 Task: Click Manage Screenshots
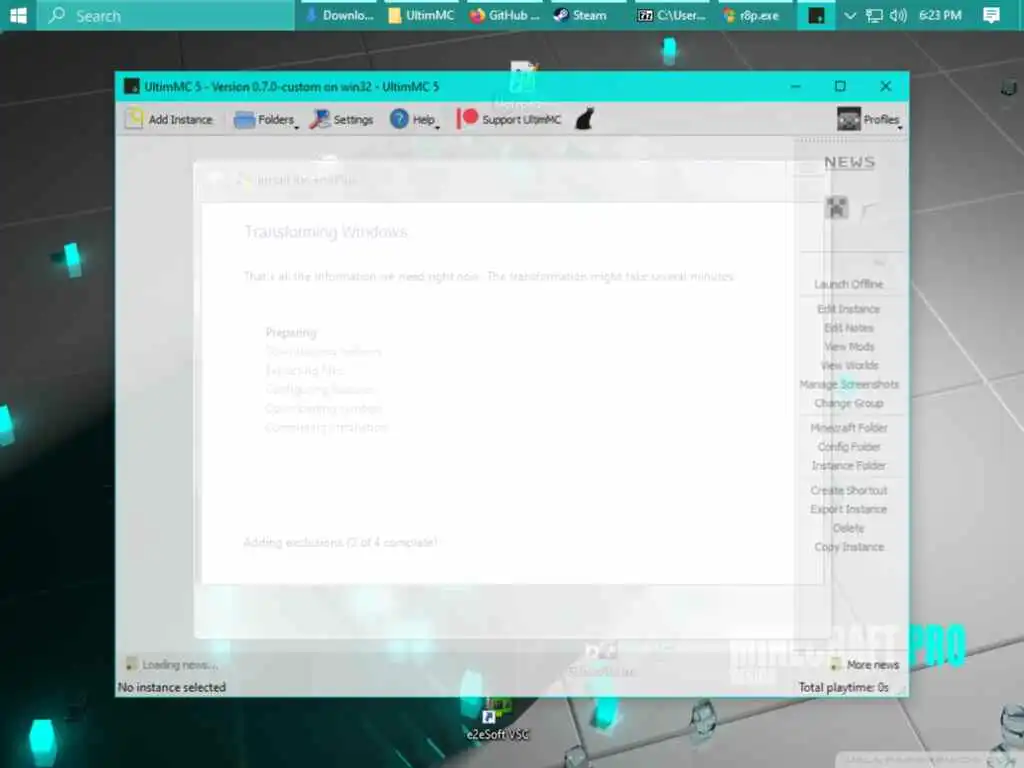(848, 385)
